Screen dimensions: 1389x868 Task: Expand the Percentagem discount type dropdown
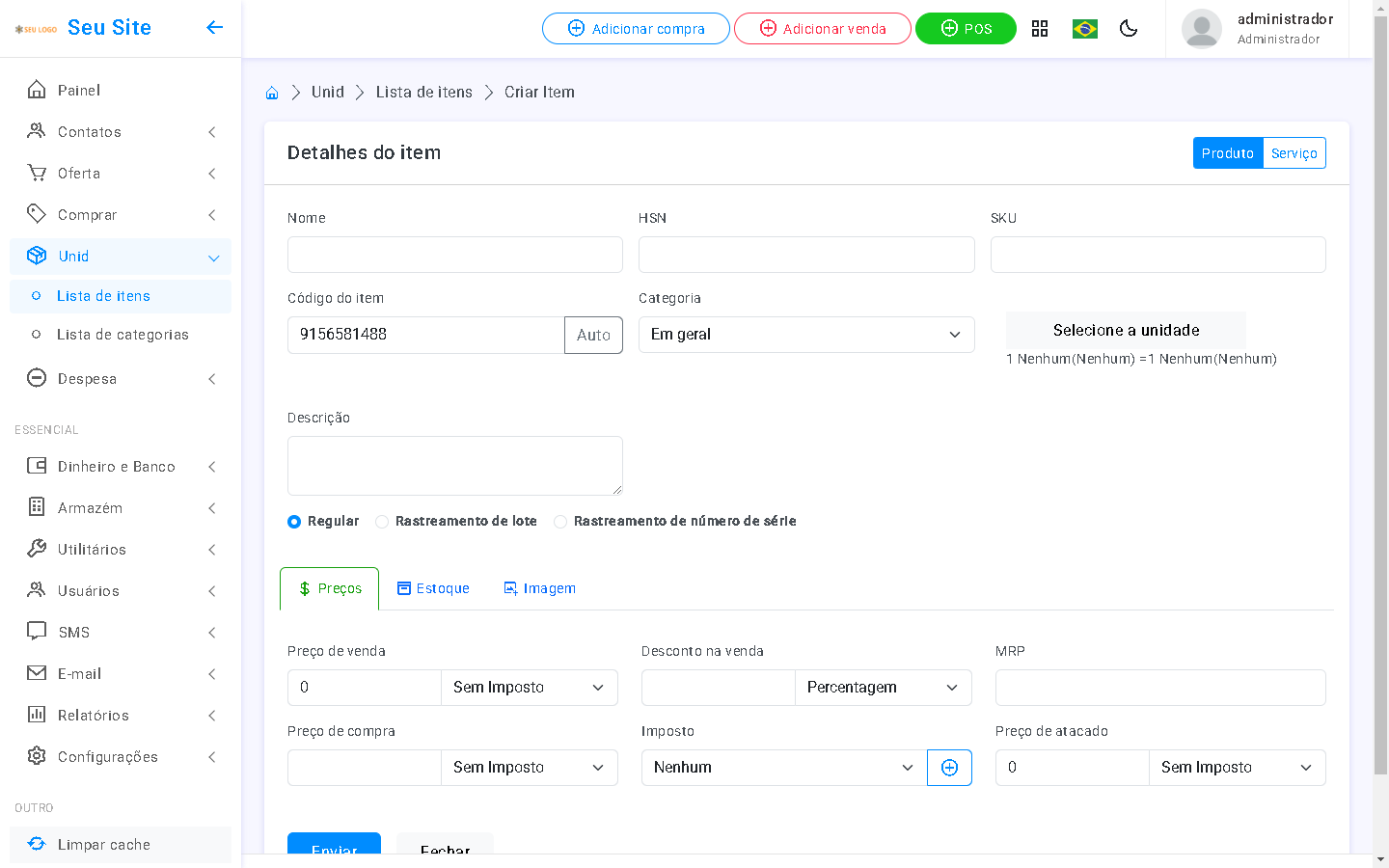click(x=883, y=688)
